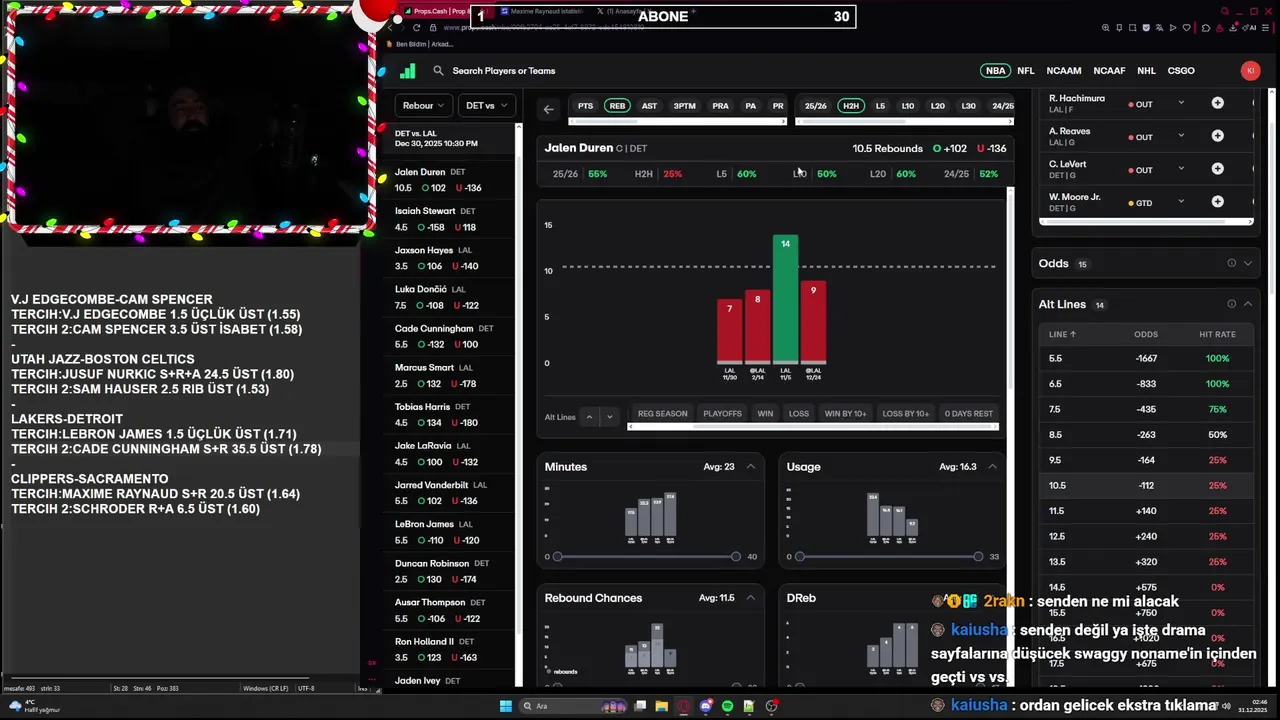Screen dimensions: 1280x720
Task: Show info for the Alt Lines section
Action: click(1231, 304)
